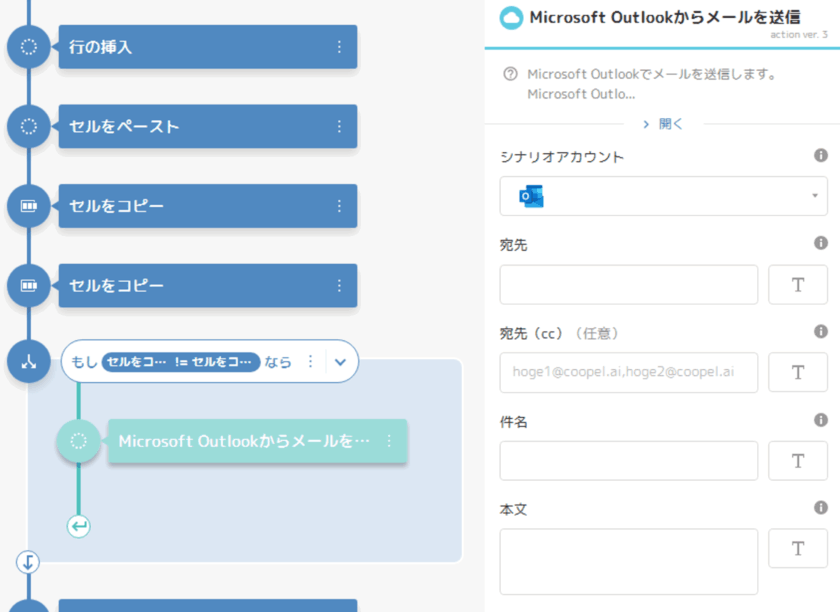
Task: Click the Outlook step's teal circle icon
Action: pos(79,441)
